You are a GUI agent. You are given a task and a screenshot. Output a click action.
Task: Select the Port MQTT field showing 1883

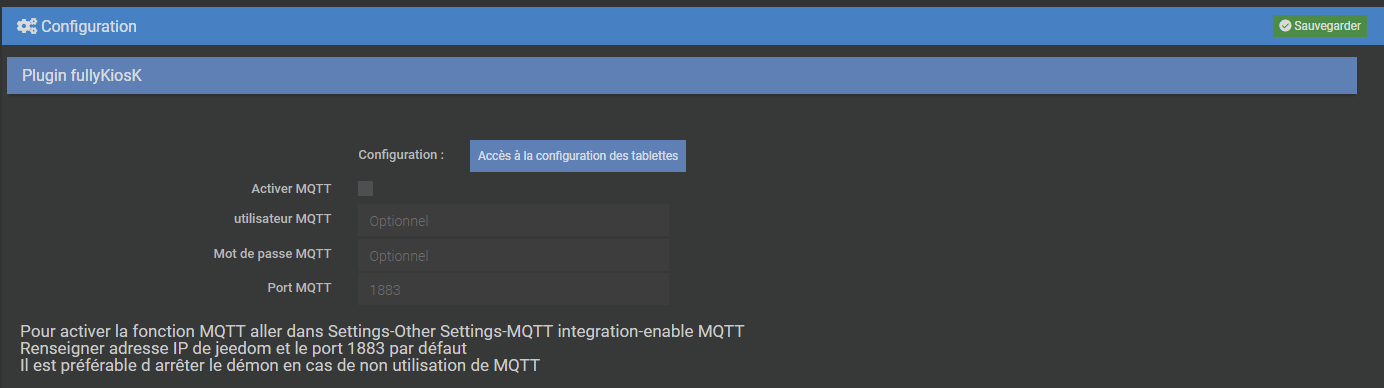(x=514, y=290)
